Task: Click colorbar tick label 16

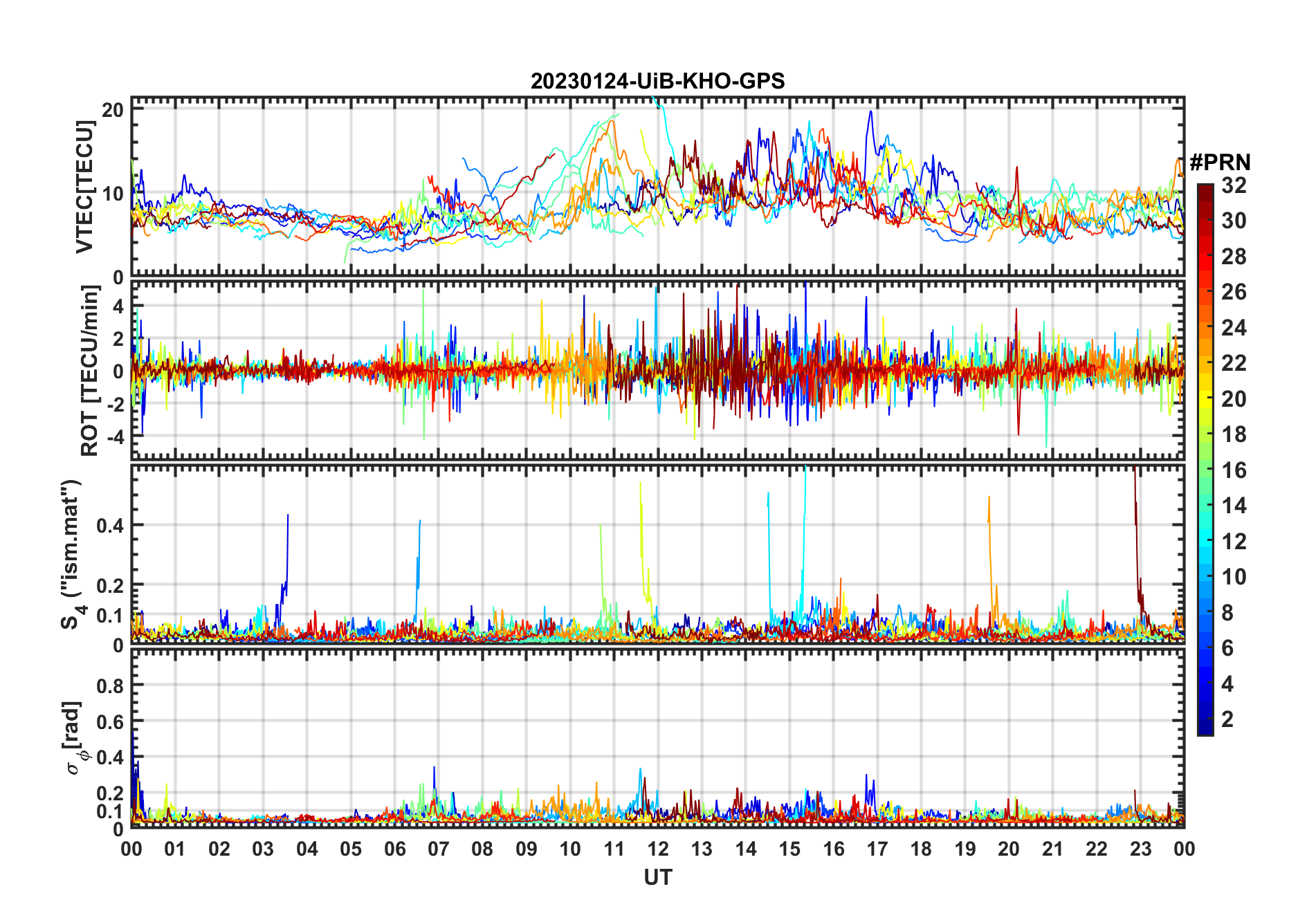Action: point(1234,470)
